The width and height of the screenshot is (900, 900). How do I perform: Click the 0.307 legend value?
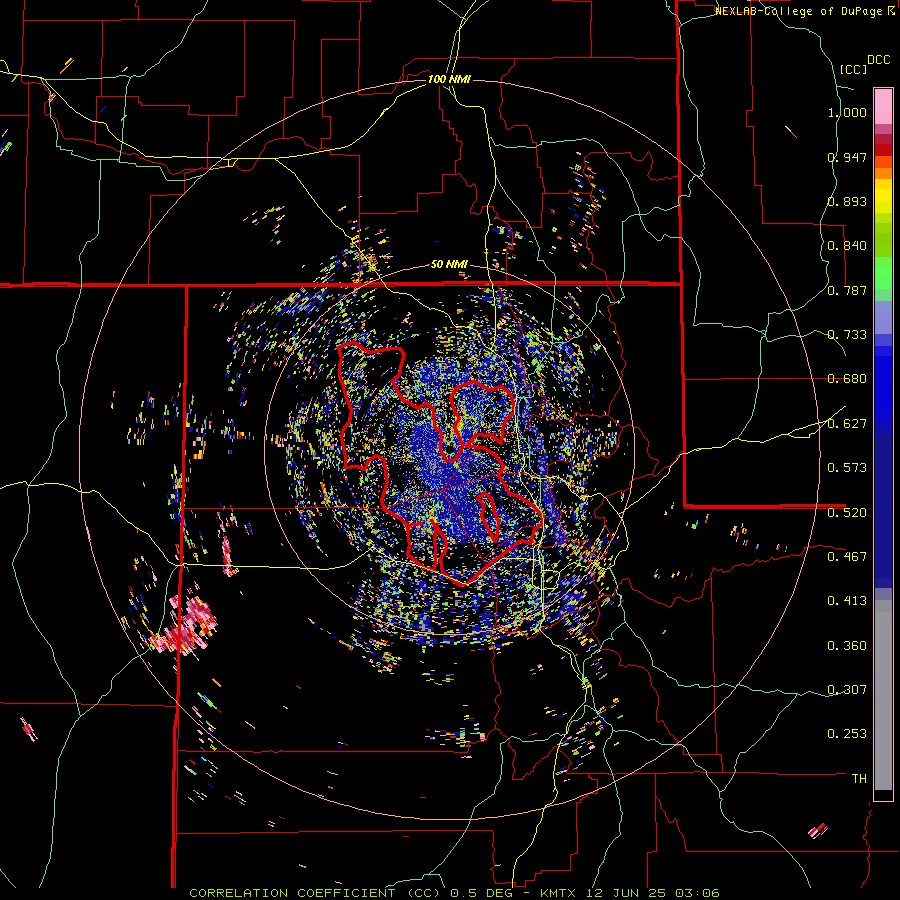tap(847, 689)
